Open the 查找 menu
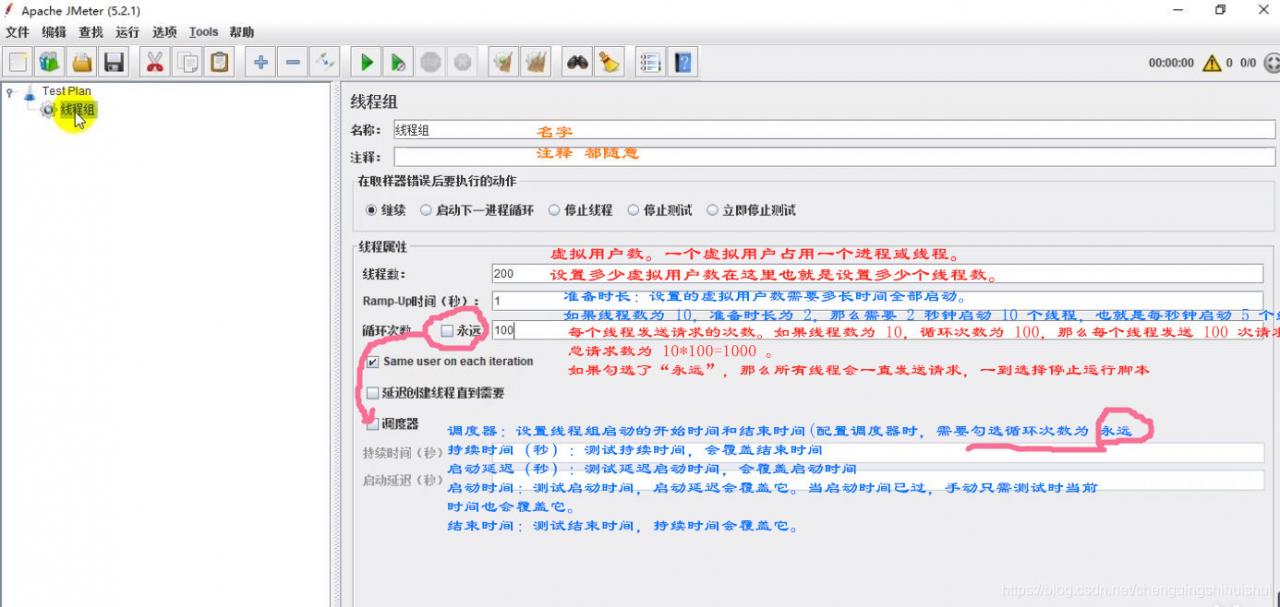The height and width of the screenshot is (607, 1280). point(91,32)
